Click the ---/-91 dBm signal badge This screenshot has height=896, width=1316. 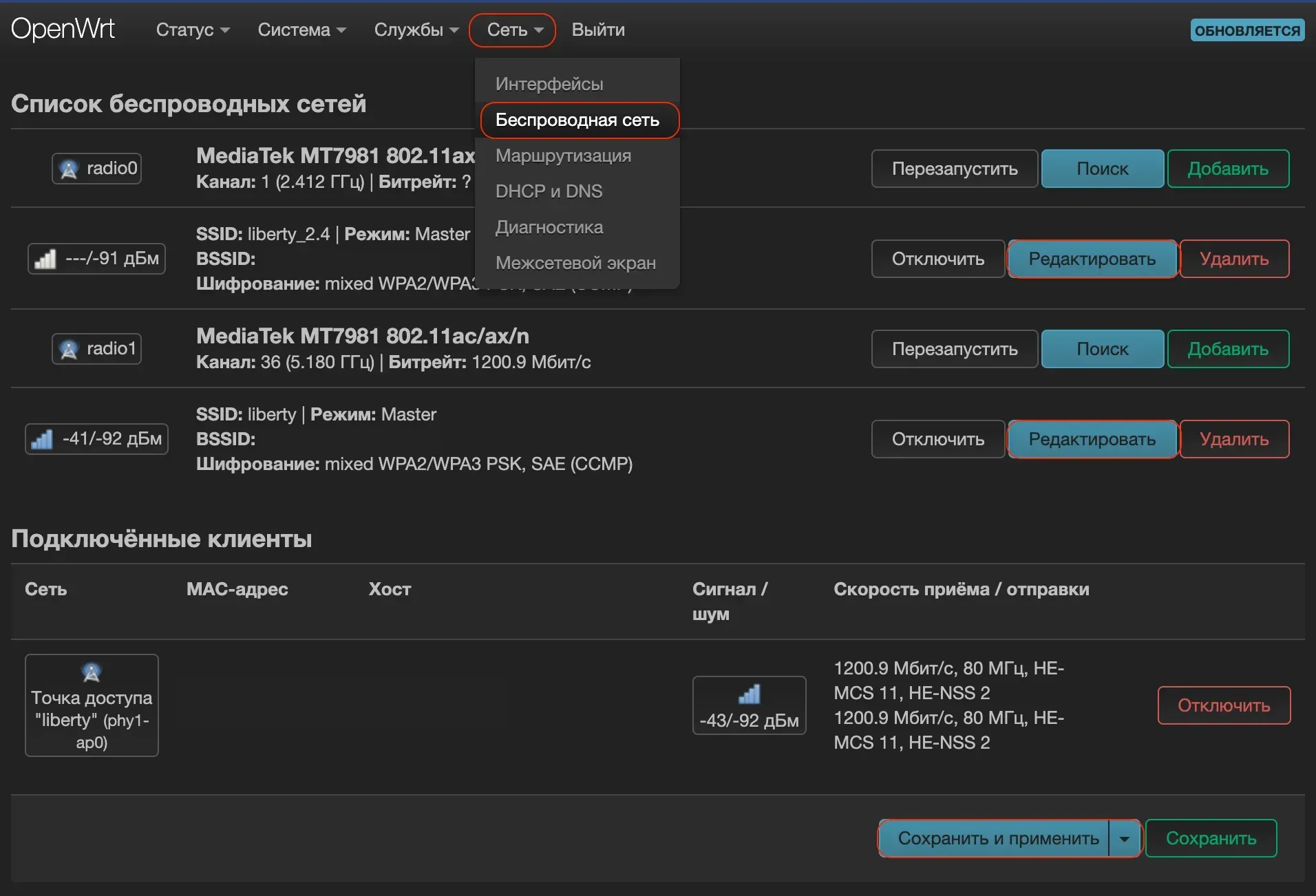coord(96,259)
